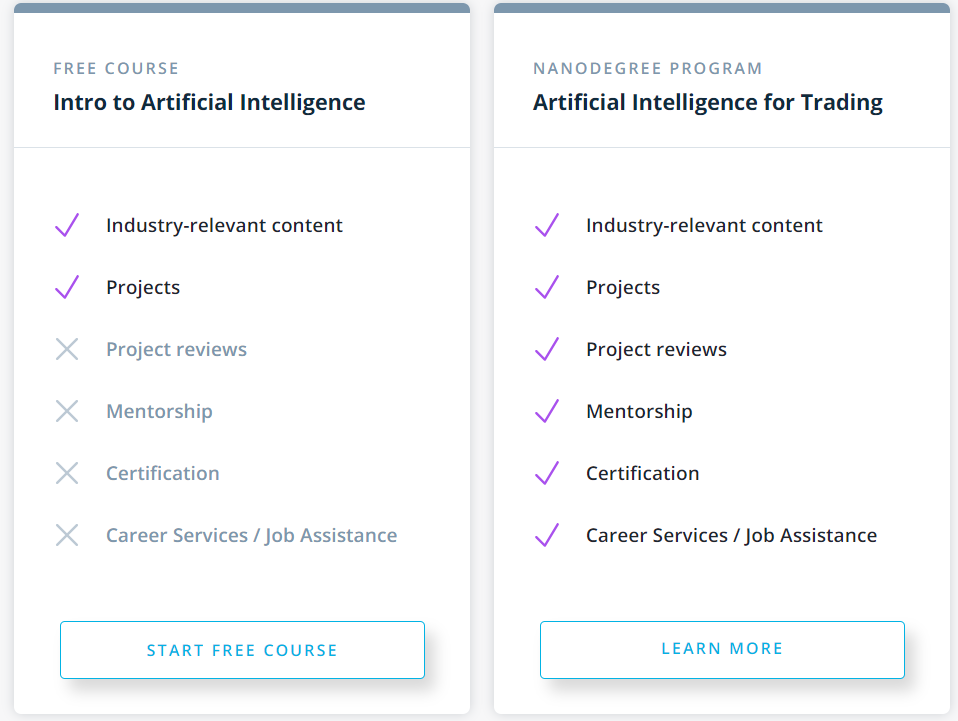Click the checkmark next to Project reviews in the Nanodegree card
This screenshot has width=958, height=721.
pos(547,349)
